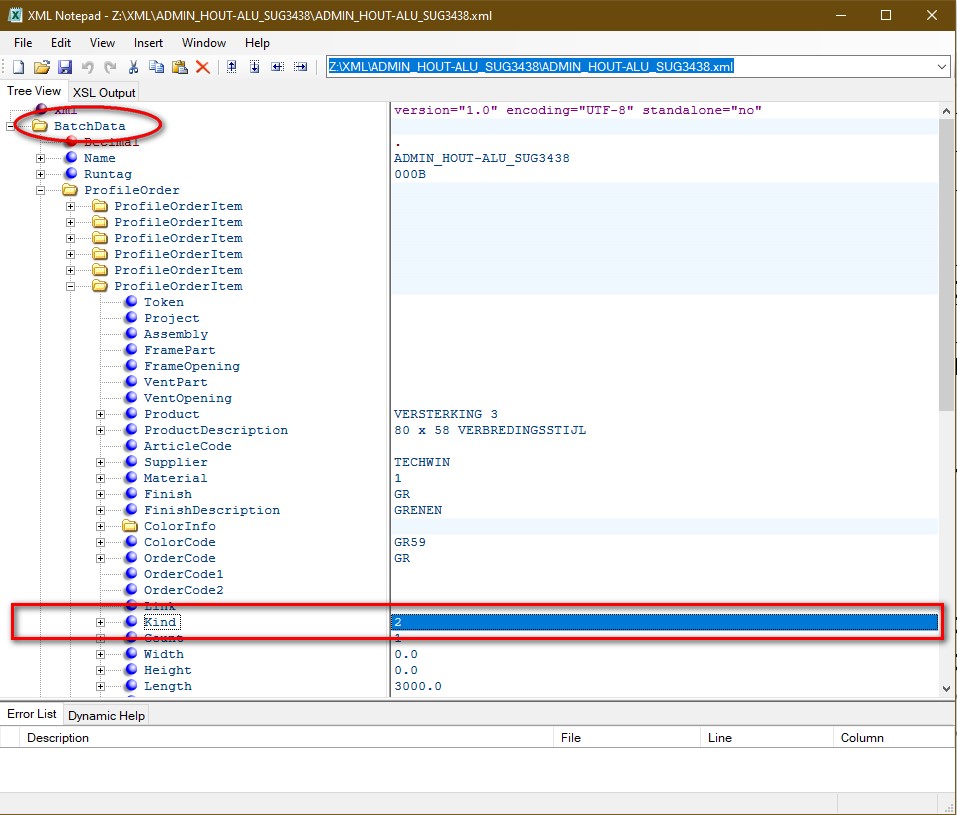Expand the Kind node
The image size is (957, 815).
100,622
